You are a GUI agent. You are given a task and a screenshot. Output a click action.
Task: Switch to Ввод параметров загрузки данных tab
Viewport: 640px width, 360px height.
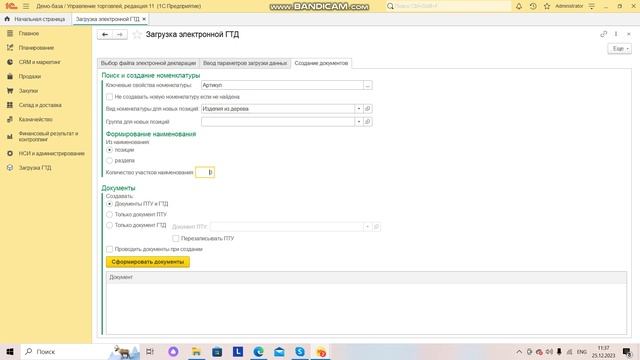(245, 63)
